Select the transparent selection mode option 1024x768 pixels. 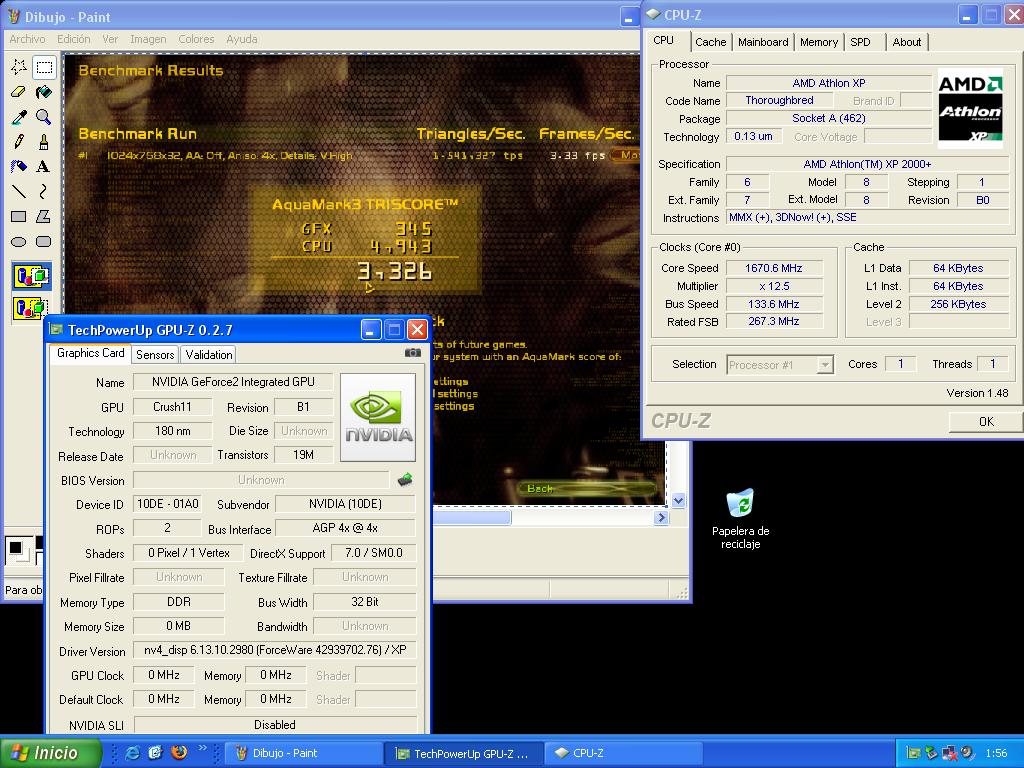click(31, 308)
